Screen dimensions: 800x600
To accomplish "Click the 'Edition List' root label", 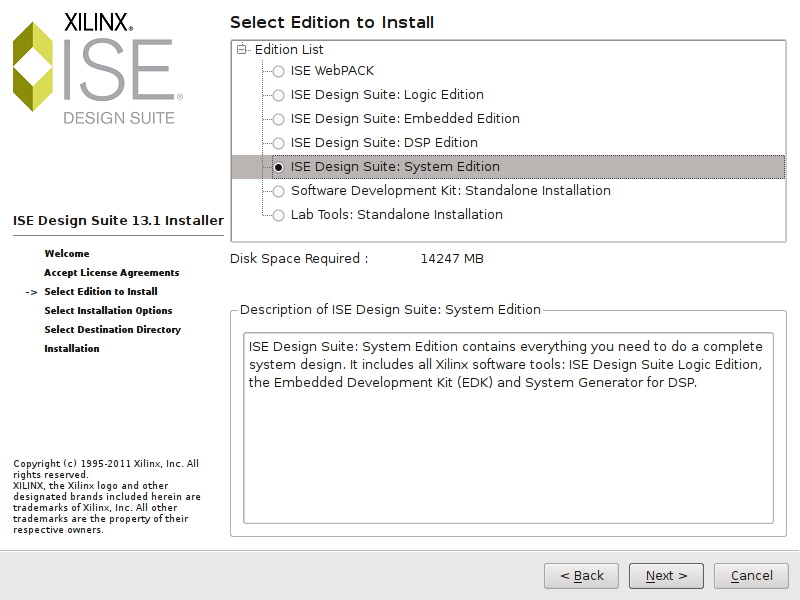I will coord(289,49).
